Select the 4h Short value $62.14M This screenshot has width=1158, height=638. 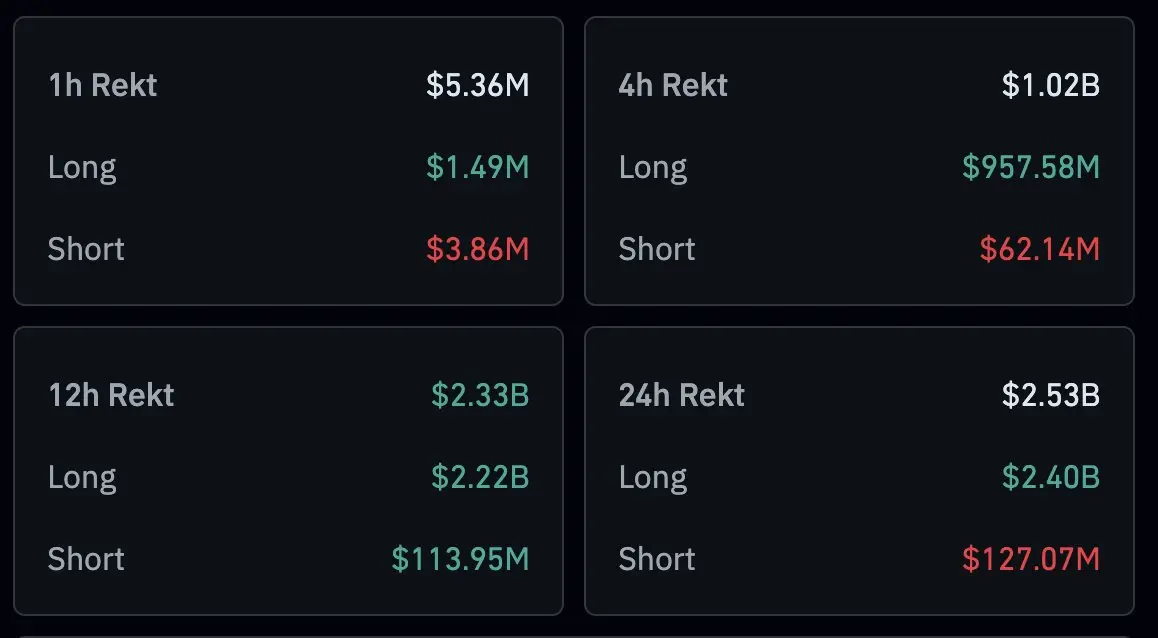coord(1039,248)
